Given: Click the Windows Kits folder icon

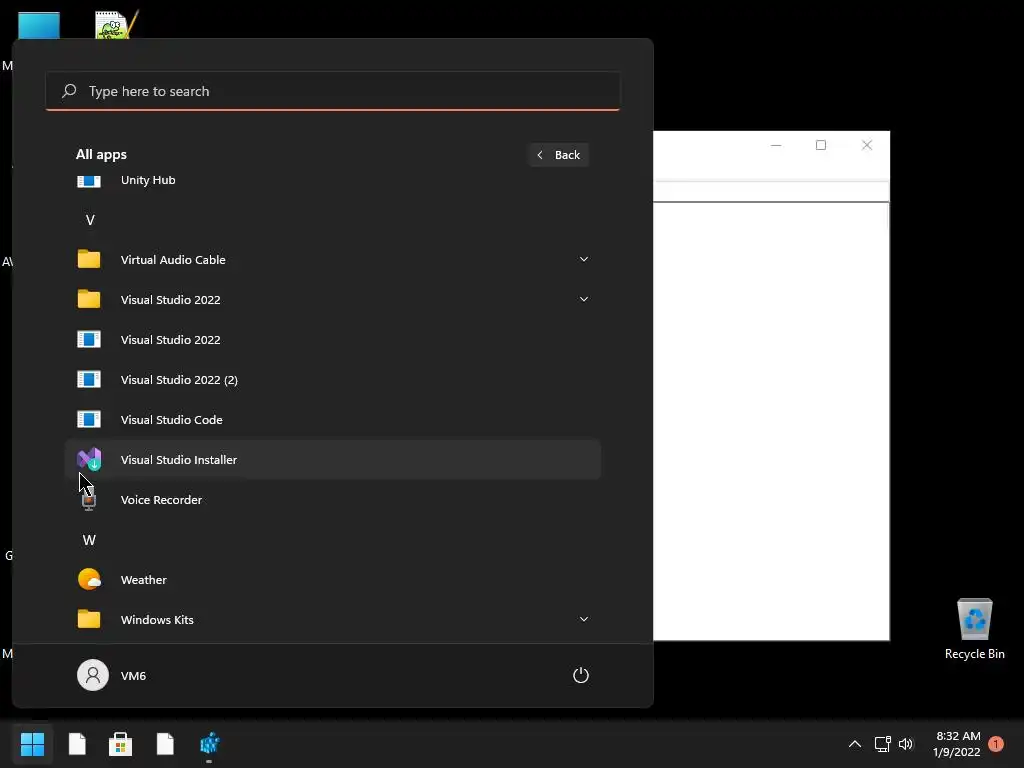Looking at the screenshot, I should pyautogui.click(x=89, y=619).
